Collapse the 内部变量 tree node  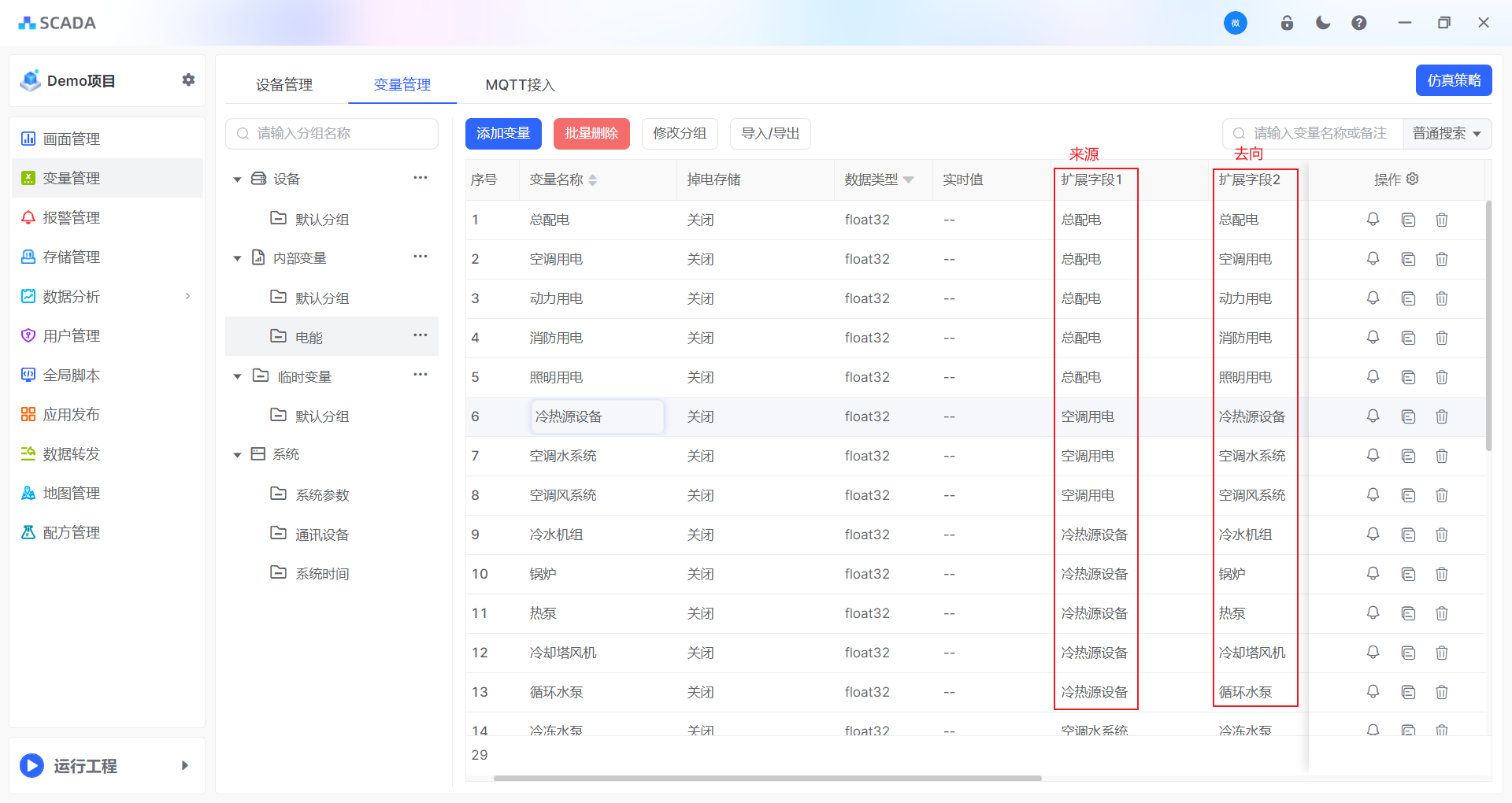237,258
